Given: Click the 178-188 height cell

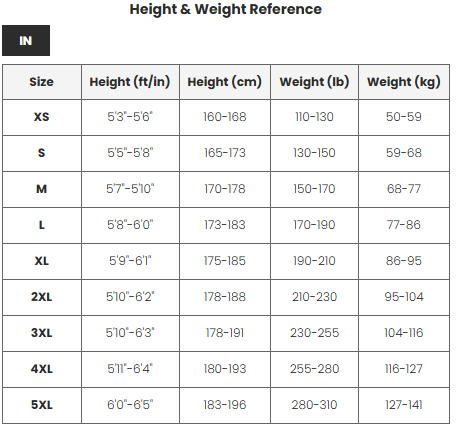Looking at the screenshot, I should tap(225, 297).
